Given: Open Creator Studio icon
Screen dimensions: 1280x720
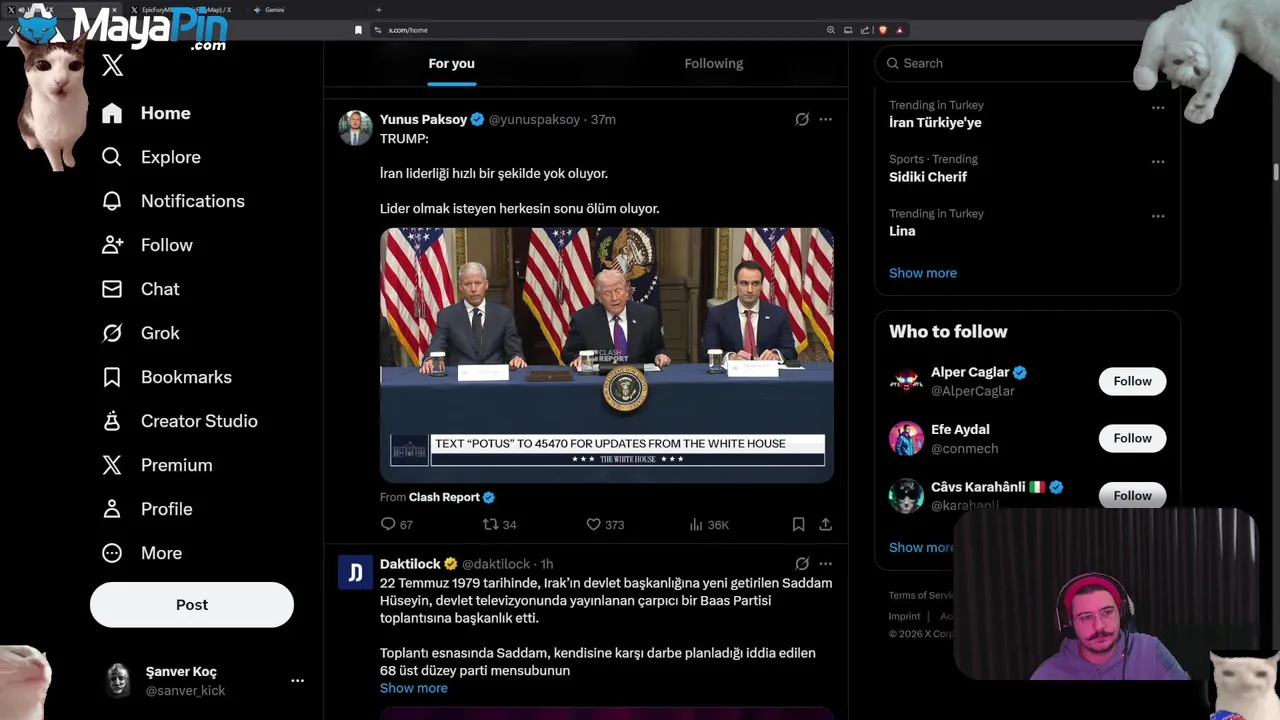Looking at the screenshot, I should coord(112,421).
